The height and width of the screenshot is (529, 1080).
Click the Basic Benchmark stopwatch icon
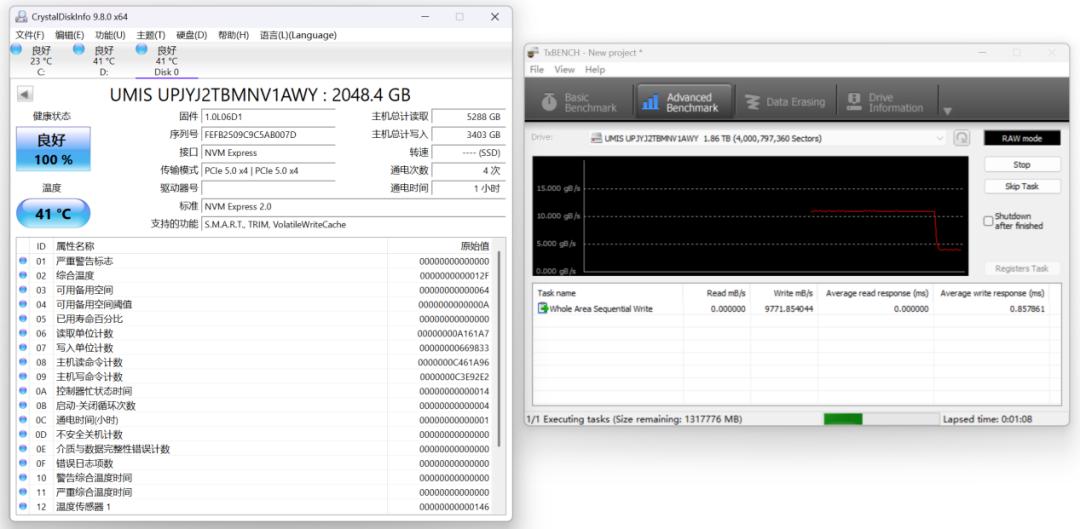(x=549, y=102)
